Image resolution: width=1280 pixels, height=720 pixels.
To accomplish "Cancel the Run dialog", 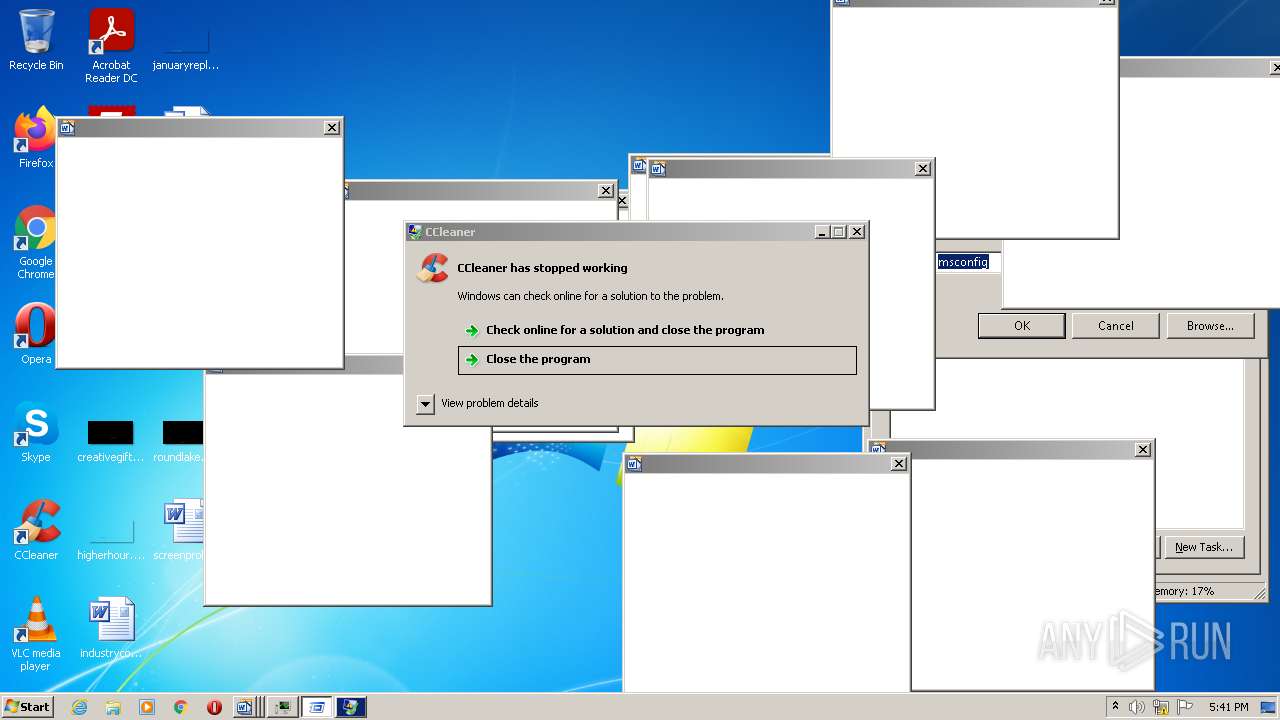I will 1115,325.
